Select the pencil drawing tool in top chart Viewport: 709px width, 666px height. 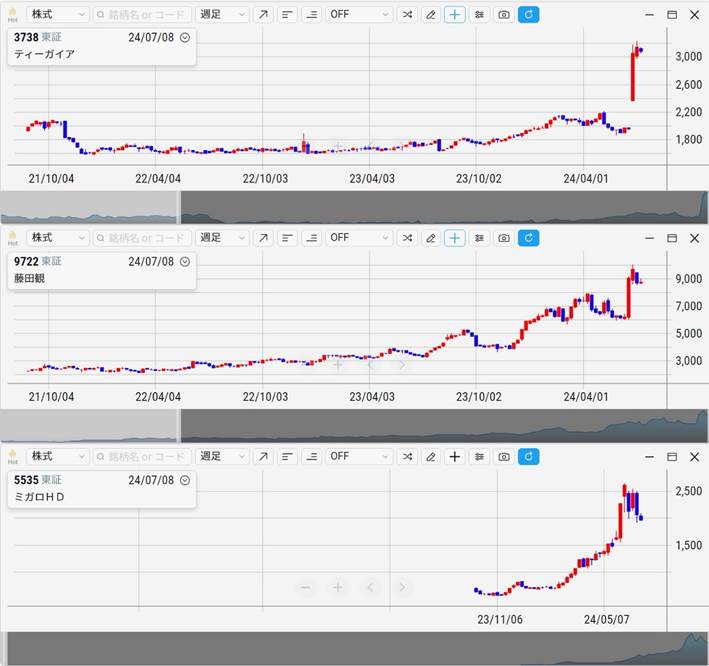point(431,15)
